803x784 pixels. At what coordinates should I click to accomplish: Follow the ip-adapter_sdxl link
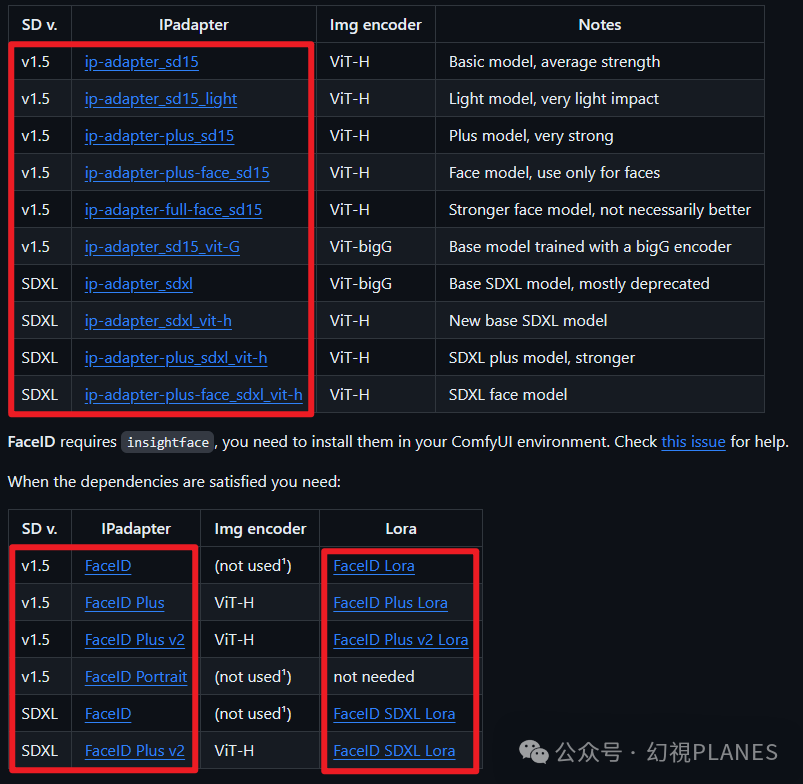139,284
